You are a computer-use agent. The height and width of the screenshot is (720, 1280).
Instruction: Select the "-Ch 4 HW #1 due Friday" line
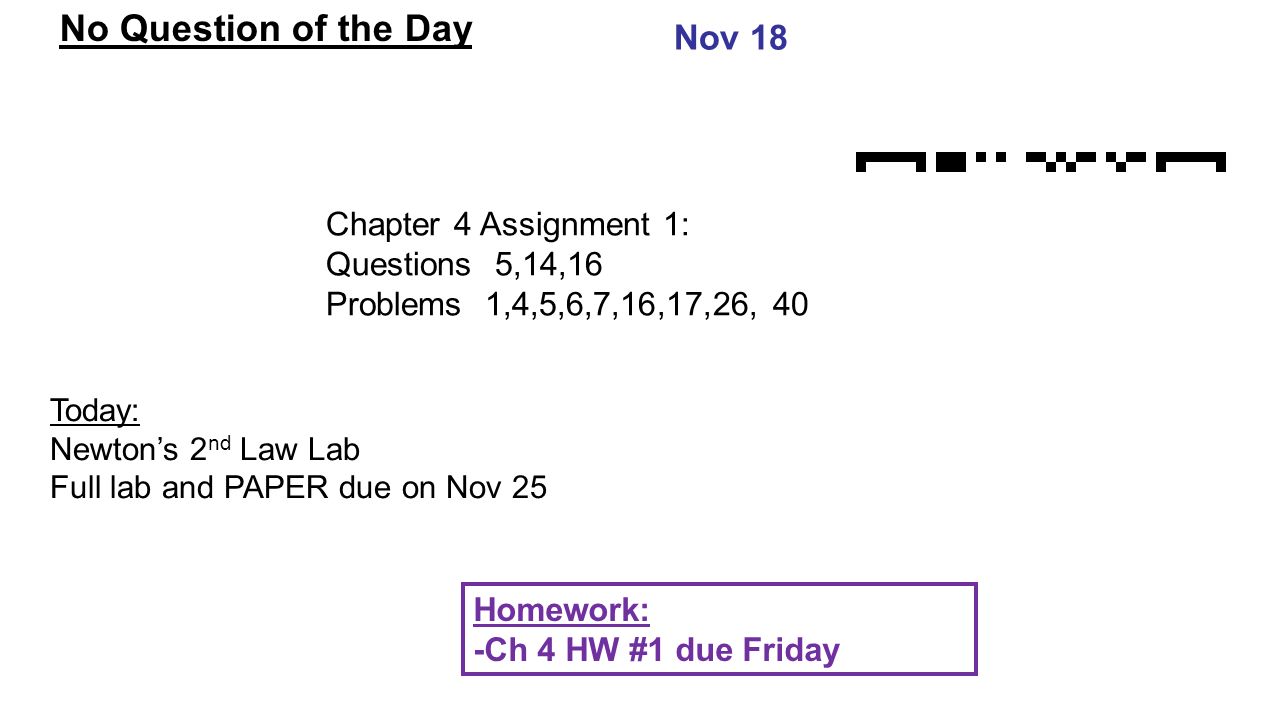point(657,650)
